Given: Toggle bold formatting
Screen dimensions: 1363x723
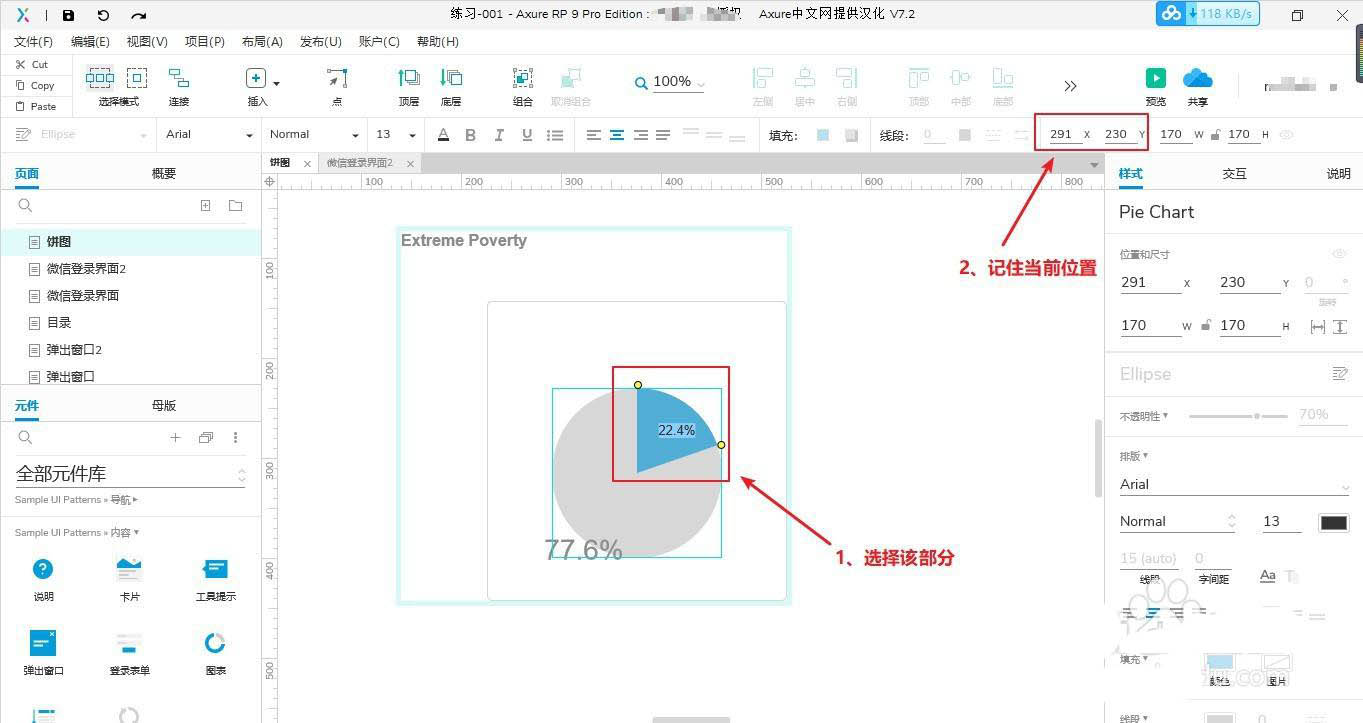Looking at the screenshot, I should pos(471,135).
